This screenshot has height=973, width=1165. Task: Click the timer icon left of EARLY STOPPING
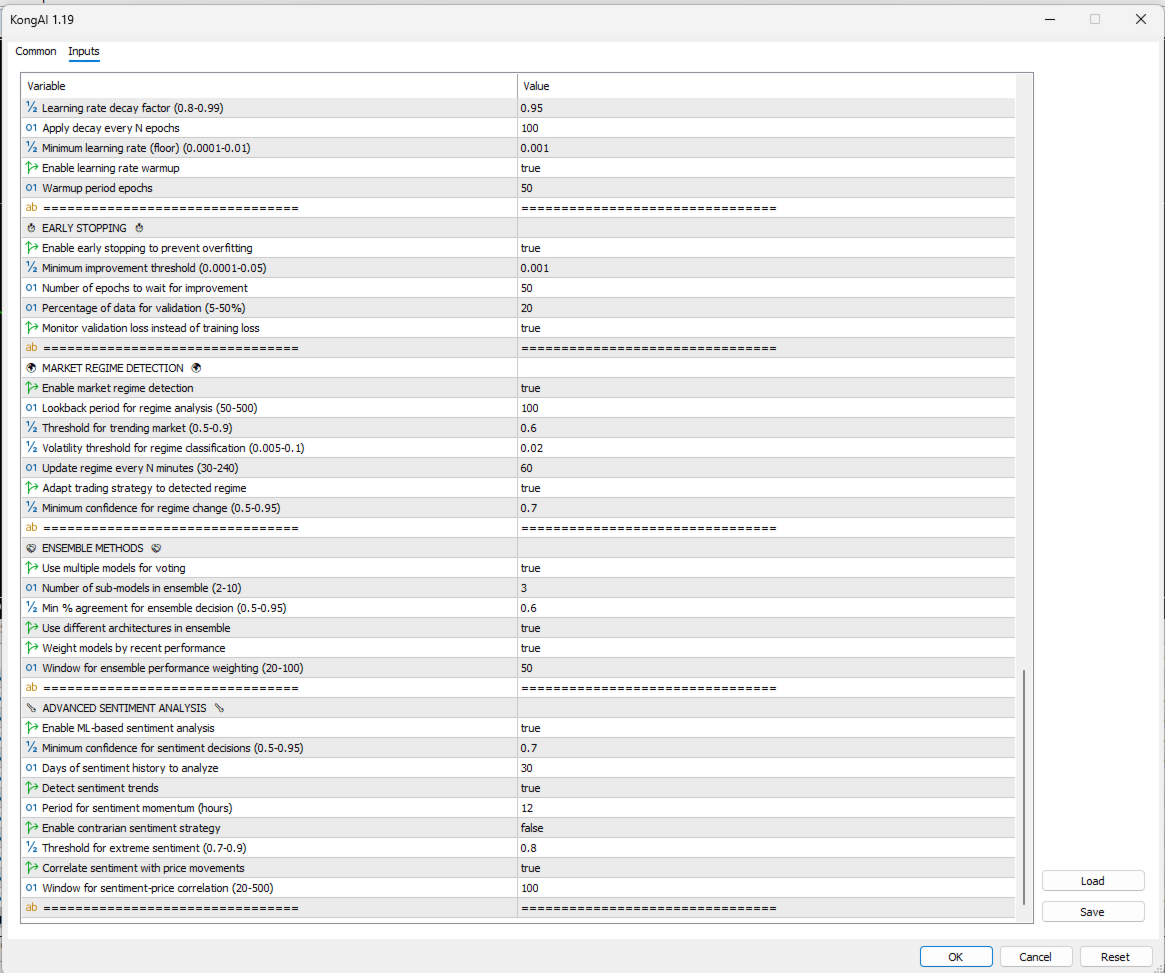pos(31,228)
